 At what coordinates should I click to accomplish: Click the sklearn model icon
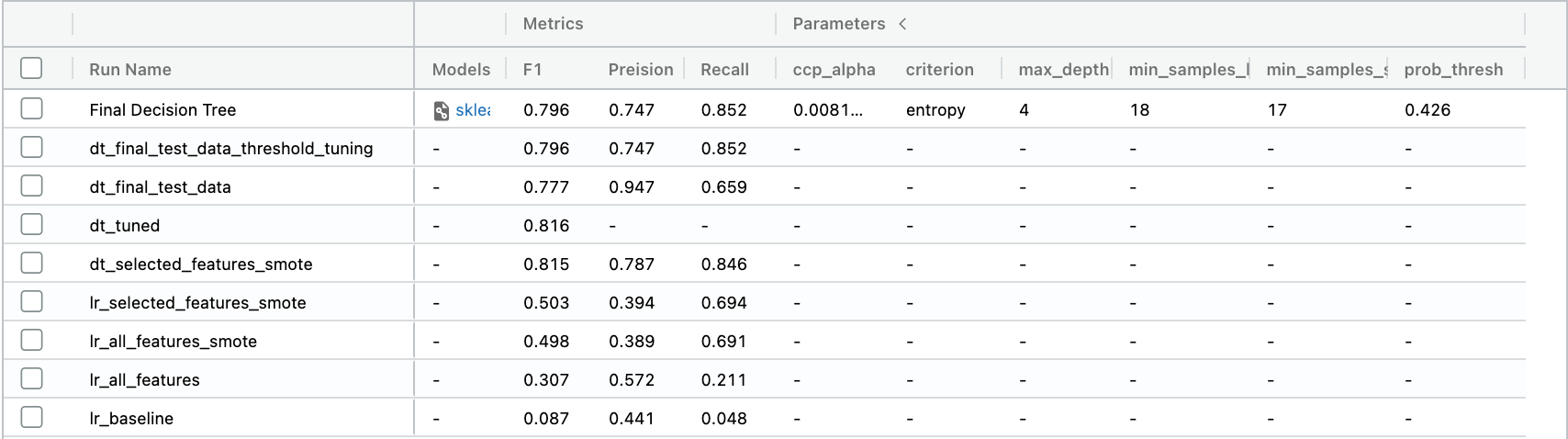coord(442,110)
